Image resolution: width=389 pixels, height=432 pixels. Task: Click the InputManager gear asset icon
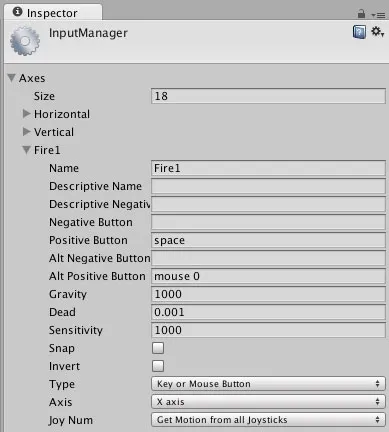25,41
